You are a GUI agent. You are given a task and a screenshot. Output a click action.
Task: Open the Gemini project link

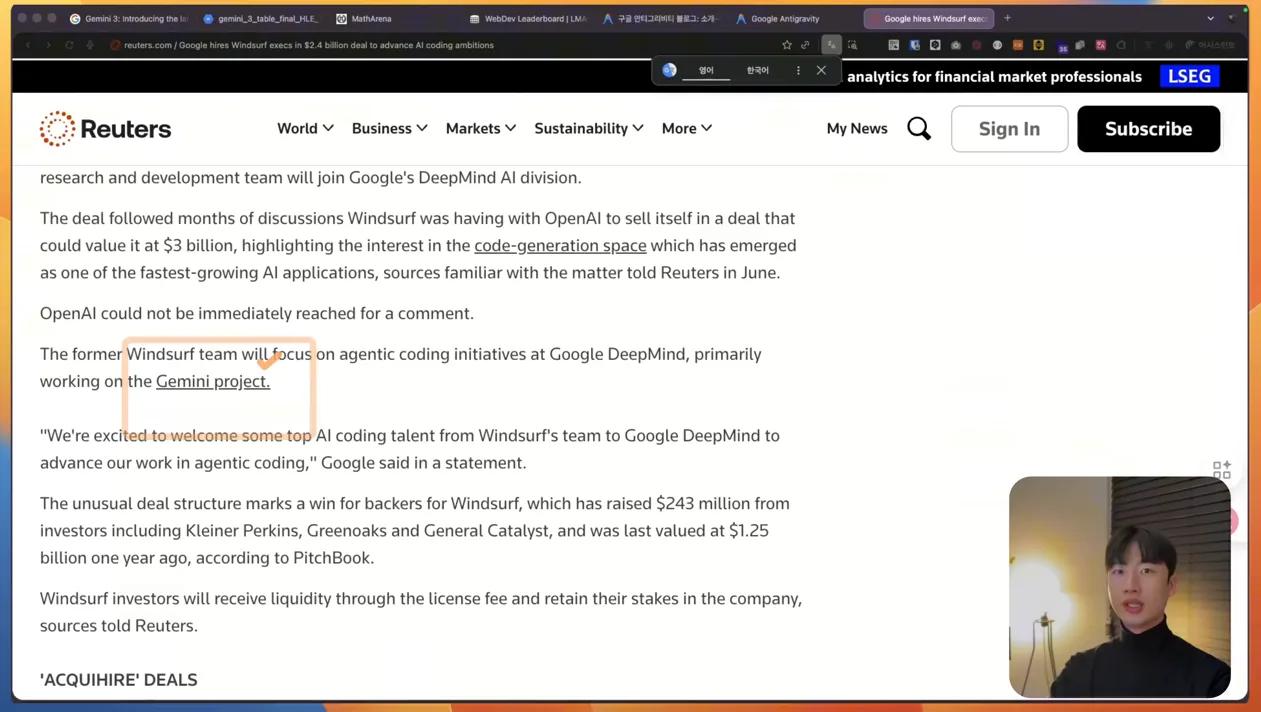point(213,381)
